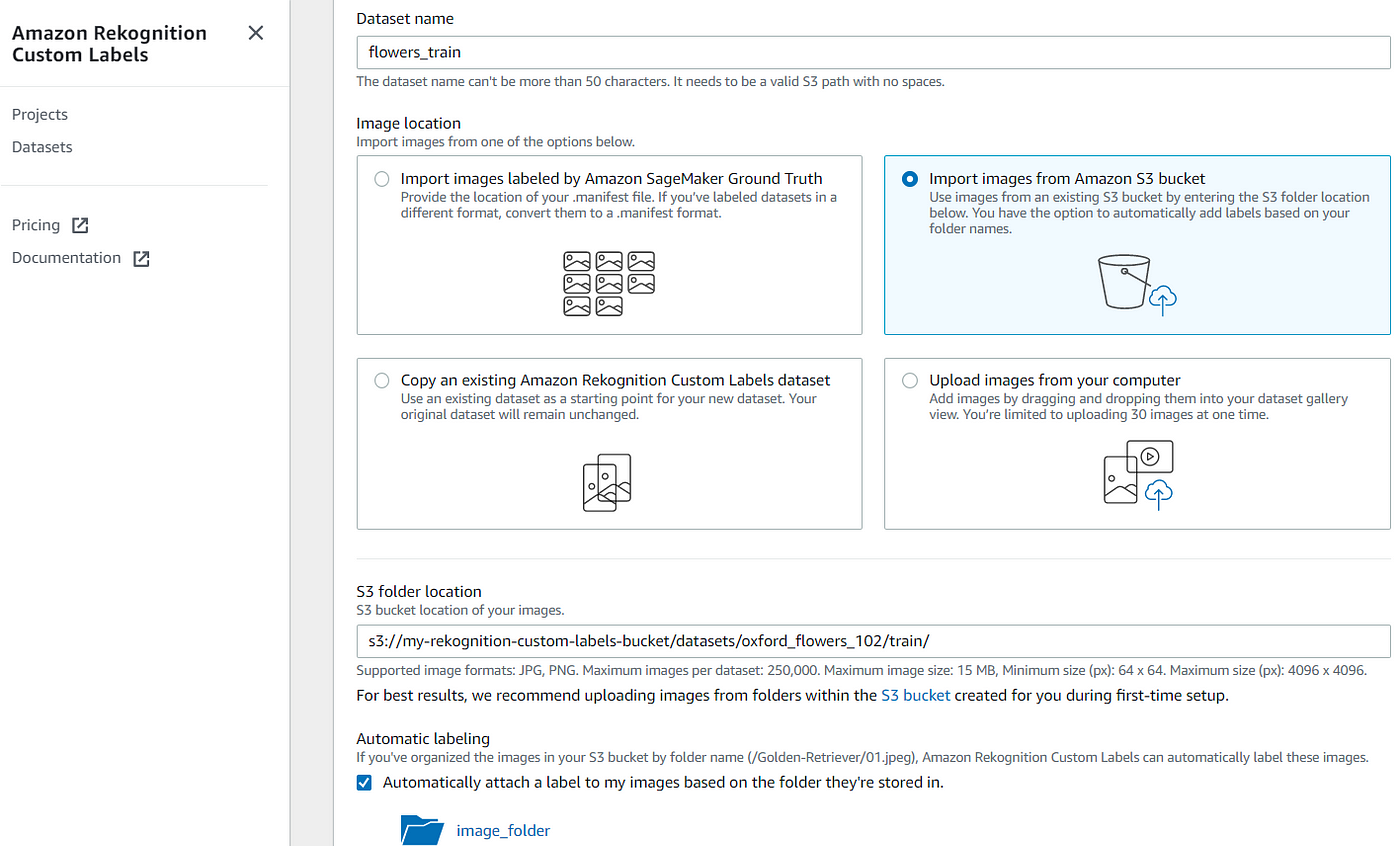Open the S3 bucket hyperlink
Viewport: 1400px width, 846px height.
(915, 695)
